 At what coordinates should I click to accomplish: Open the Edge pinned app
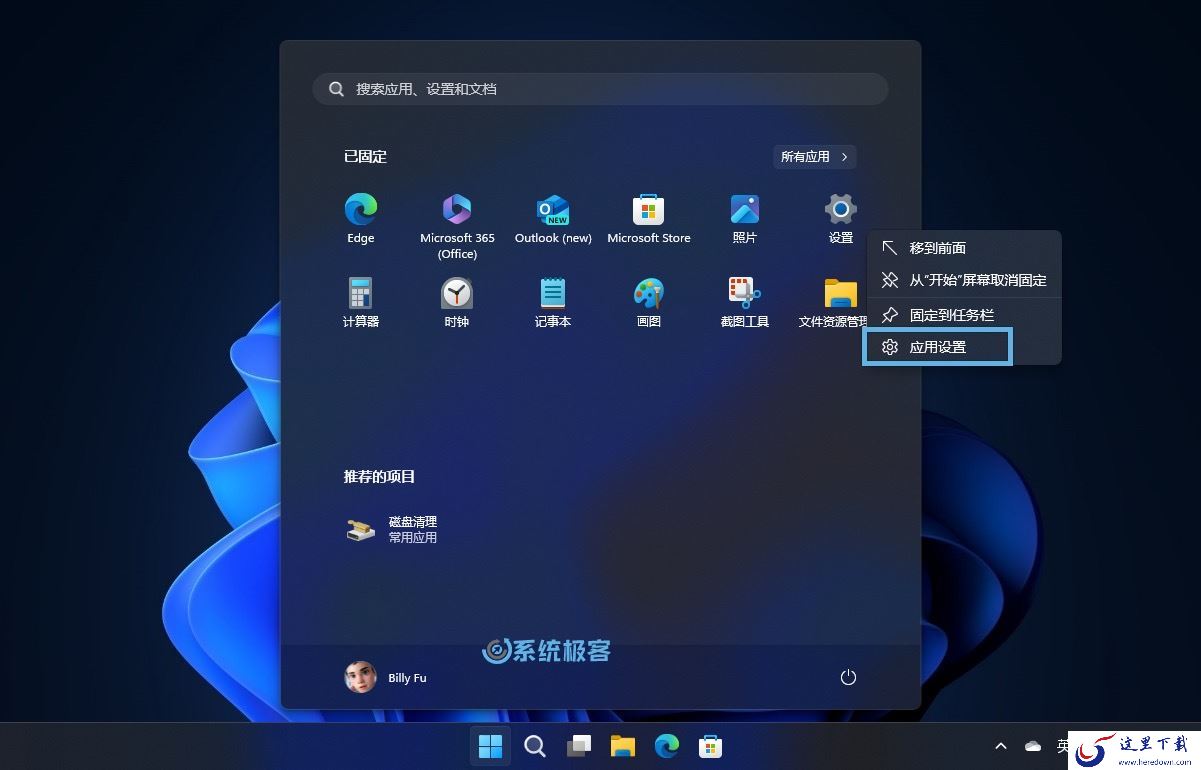pyautogui.click(x=361, y=219)
